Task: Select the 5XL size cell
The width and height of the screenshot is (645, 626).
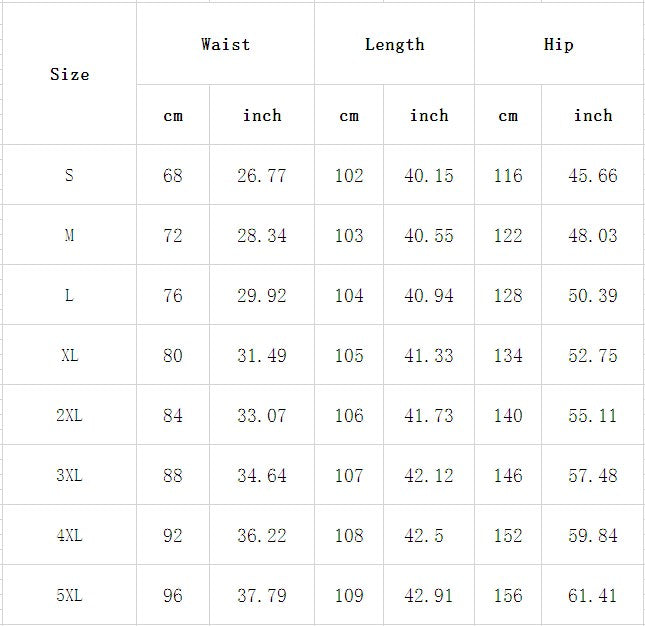Action: (x=69, y=595)
